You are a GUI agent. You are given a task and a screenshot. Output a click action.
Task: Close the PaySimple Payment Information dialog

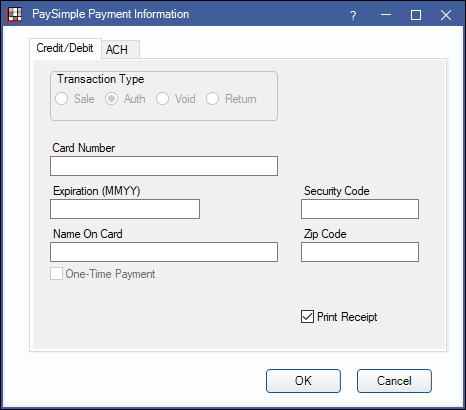coord(446,15)
